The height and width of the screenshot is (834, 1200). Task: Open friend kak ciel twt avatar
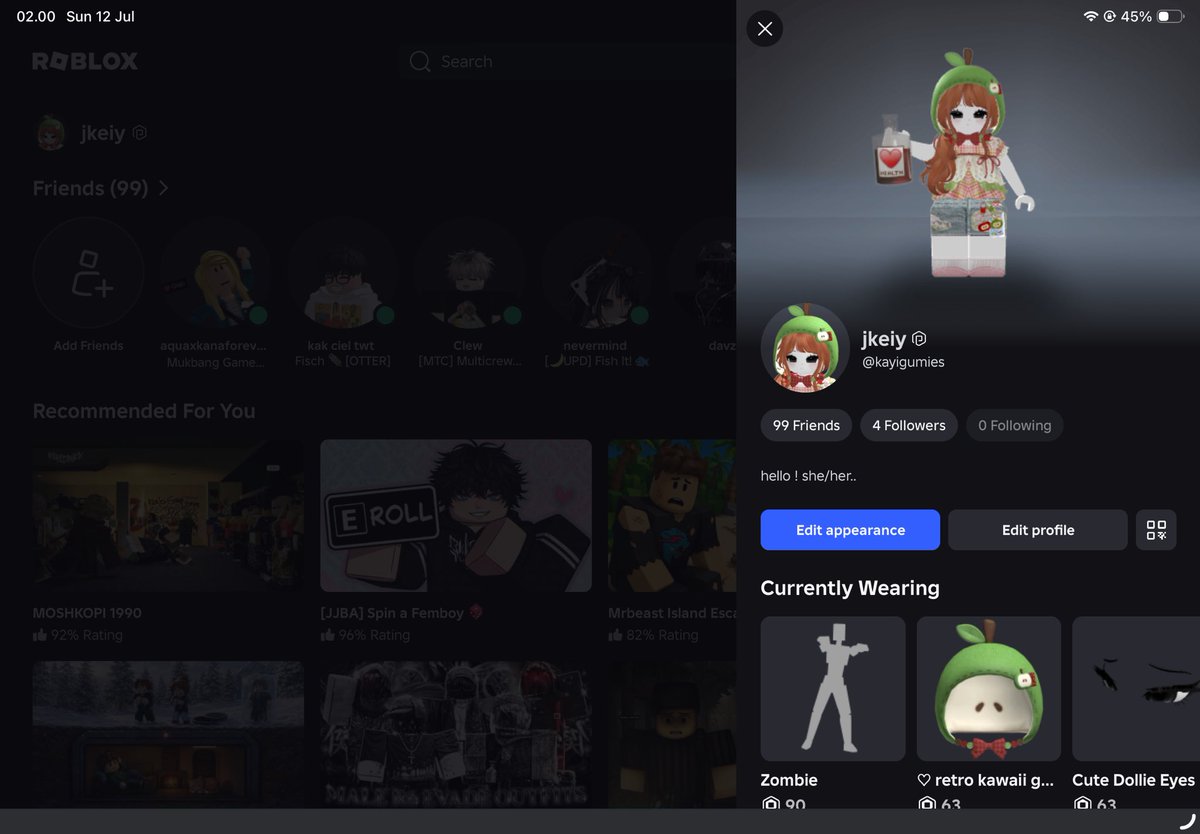(342, 273)
